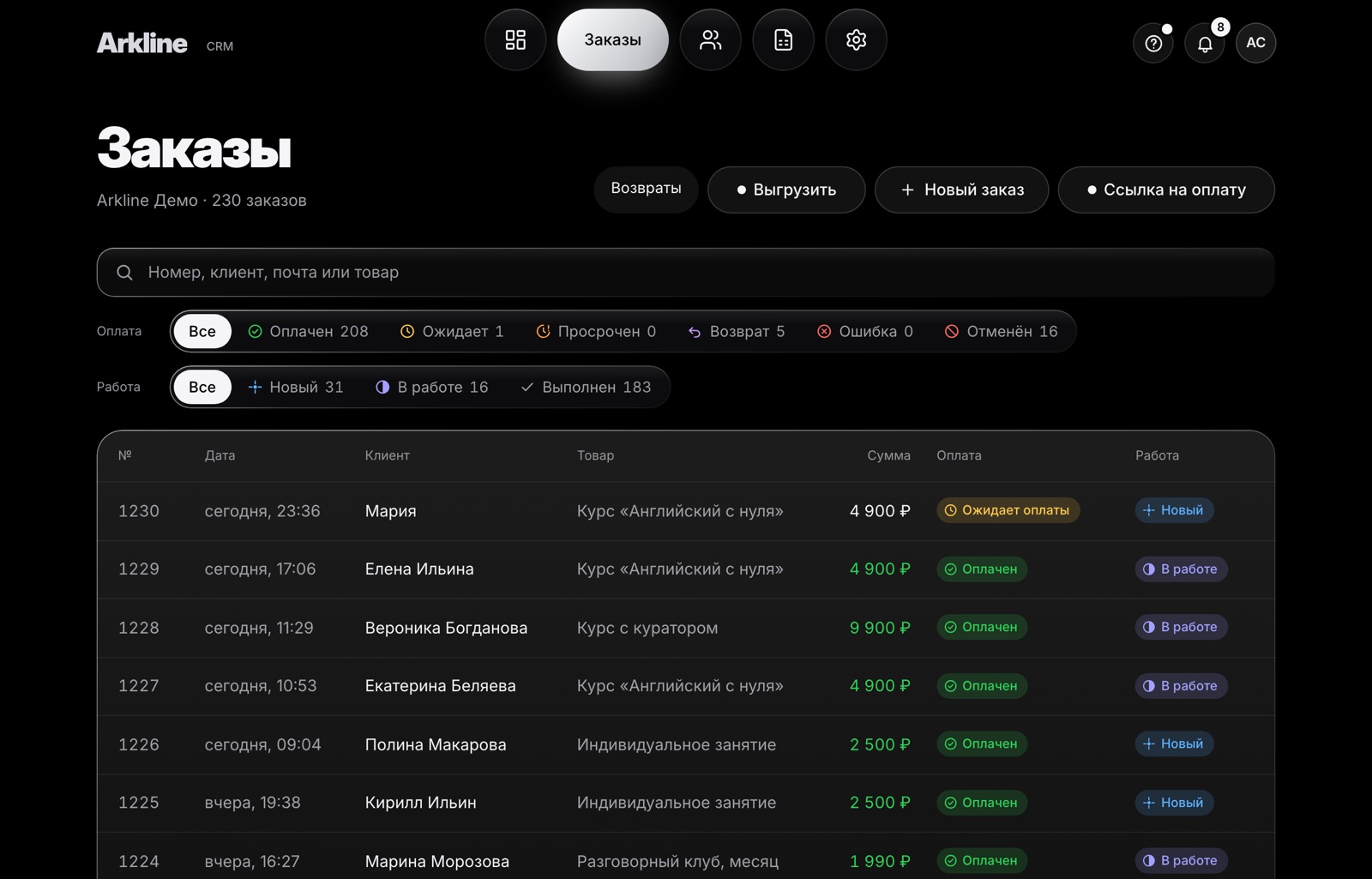Click product Разговорный клуб, месяц

pos(677,861)
